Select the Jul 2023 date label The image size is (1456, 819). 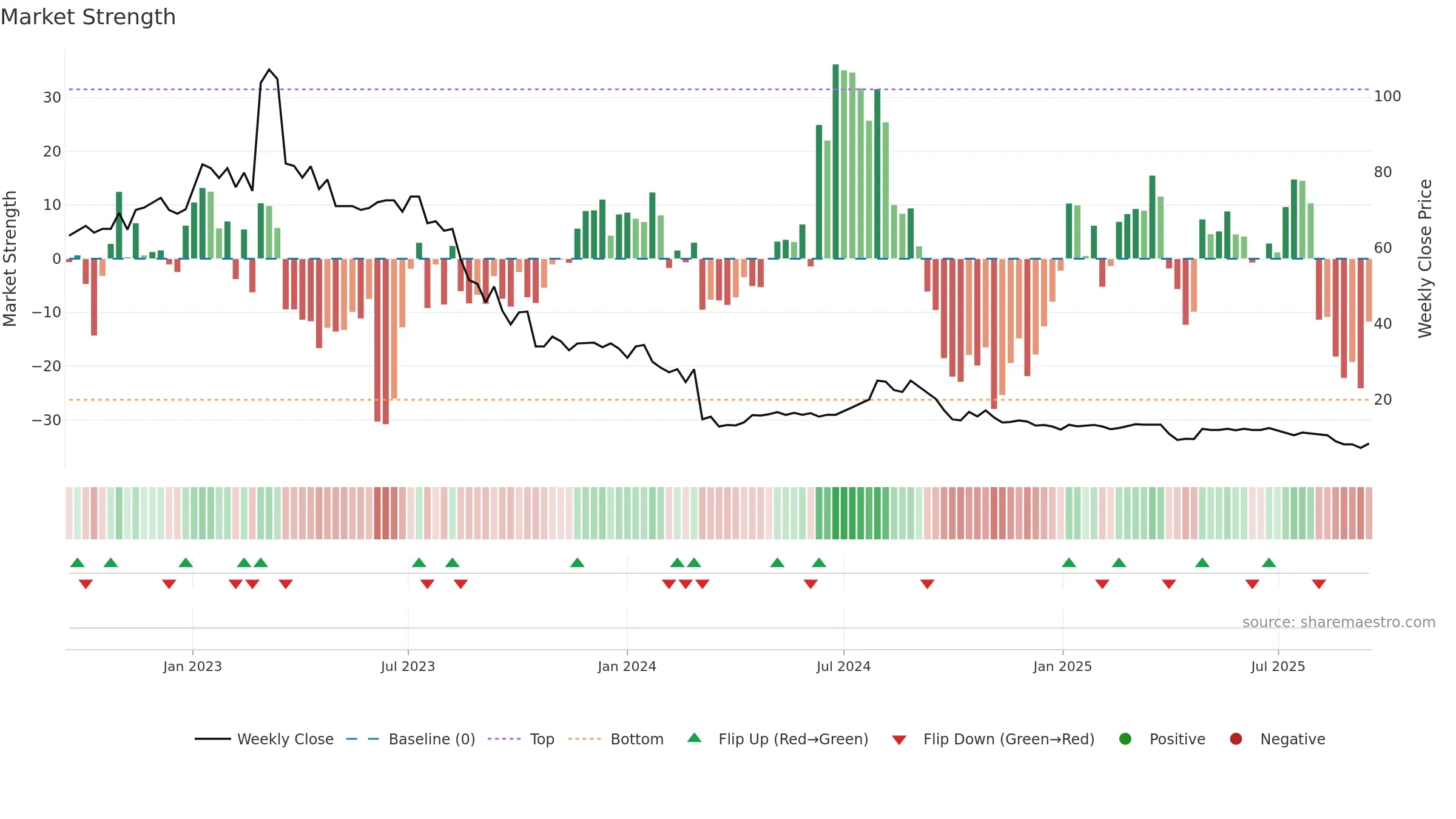point(408,667)
